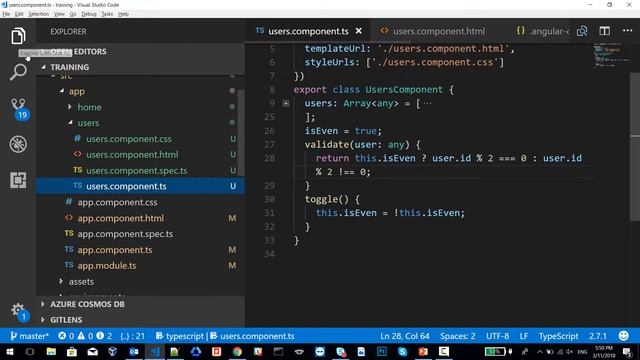Open the Debug view in the activity bar

coord(18,144)
